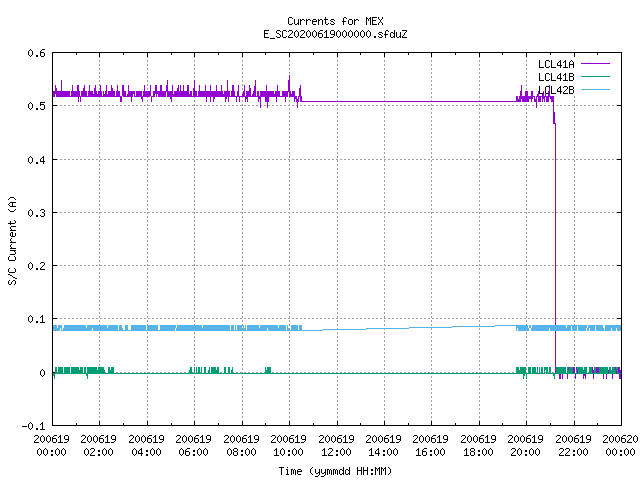Click the '200619 18:00' x-axis tick label

[478, 446]
